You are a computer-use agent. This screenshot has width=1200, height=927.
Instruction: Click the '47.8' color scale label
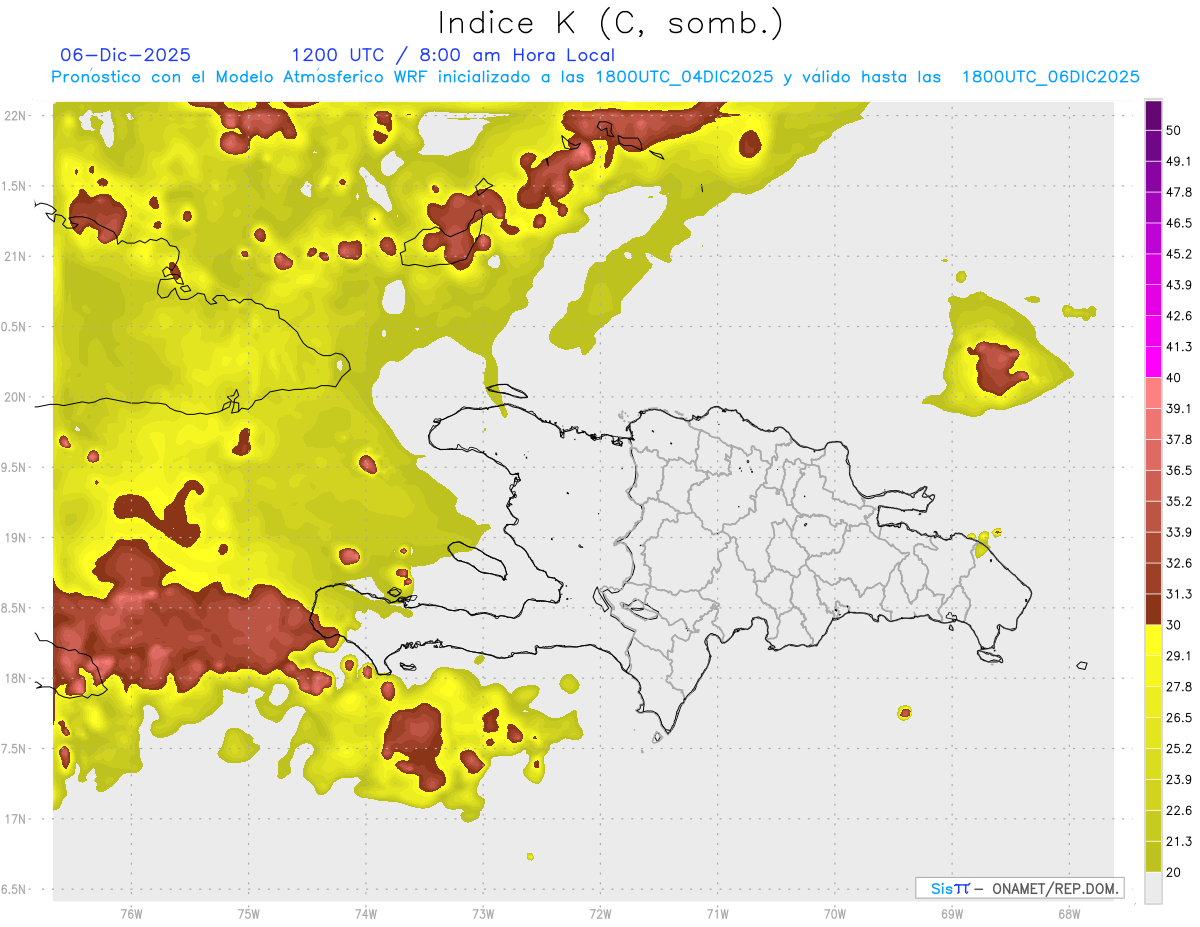click(1179, 192)
